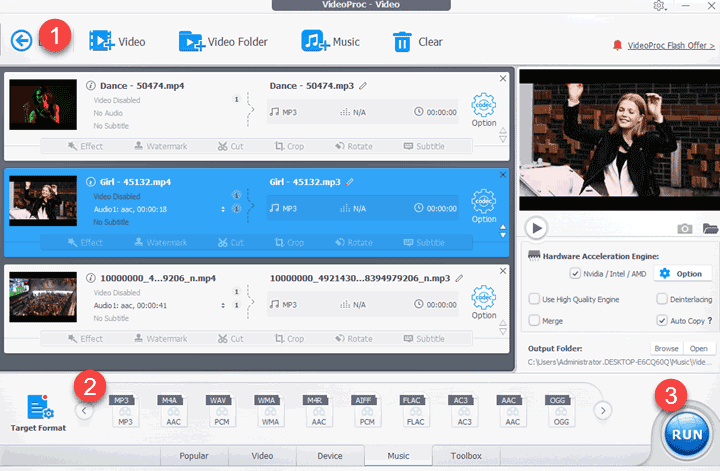
Task: Open Cut tool for Girl - 45132.mp4
Action: 231,242
